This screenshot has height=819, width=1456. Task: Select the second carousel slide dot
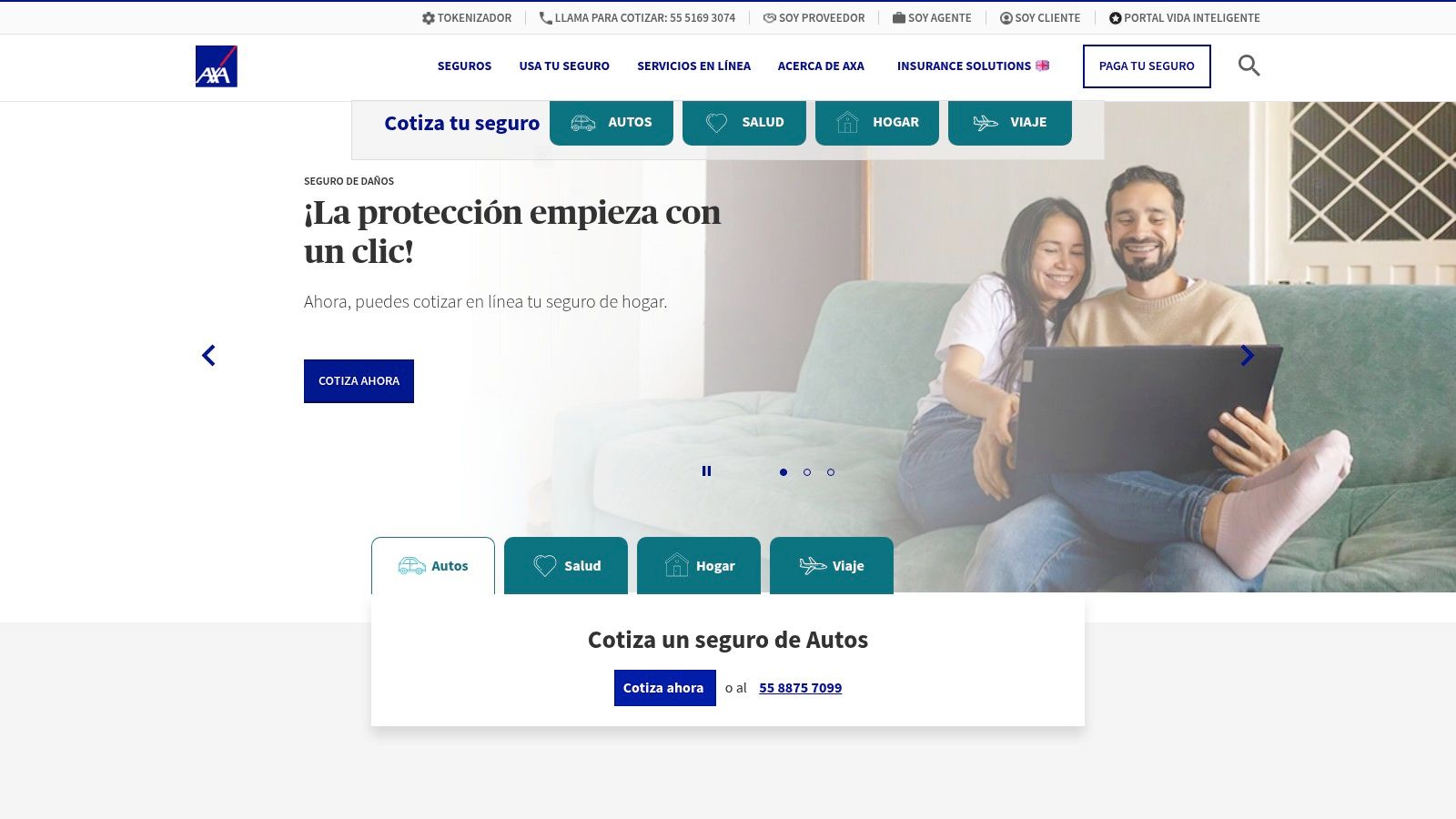[x=807, y=472]
